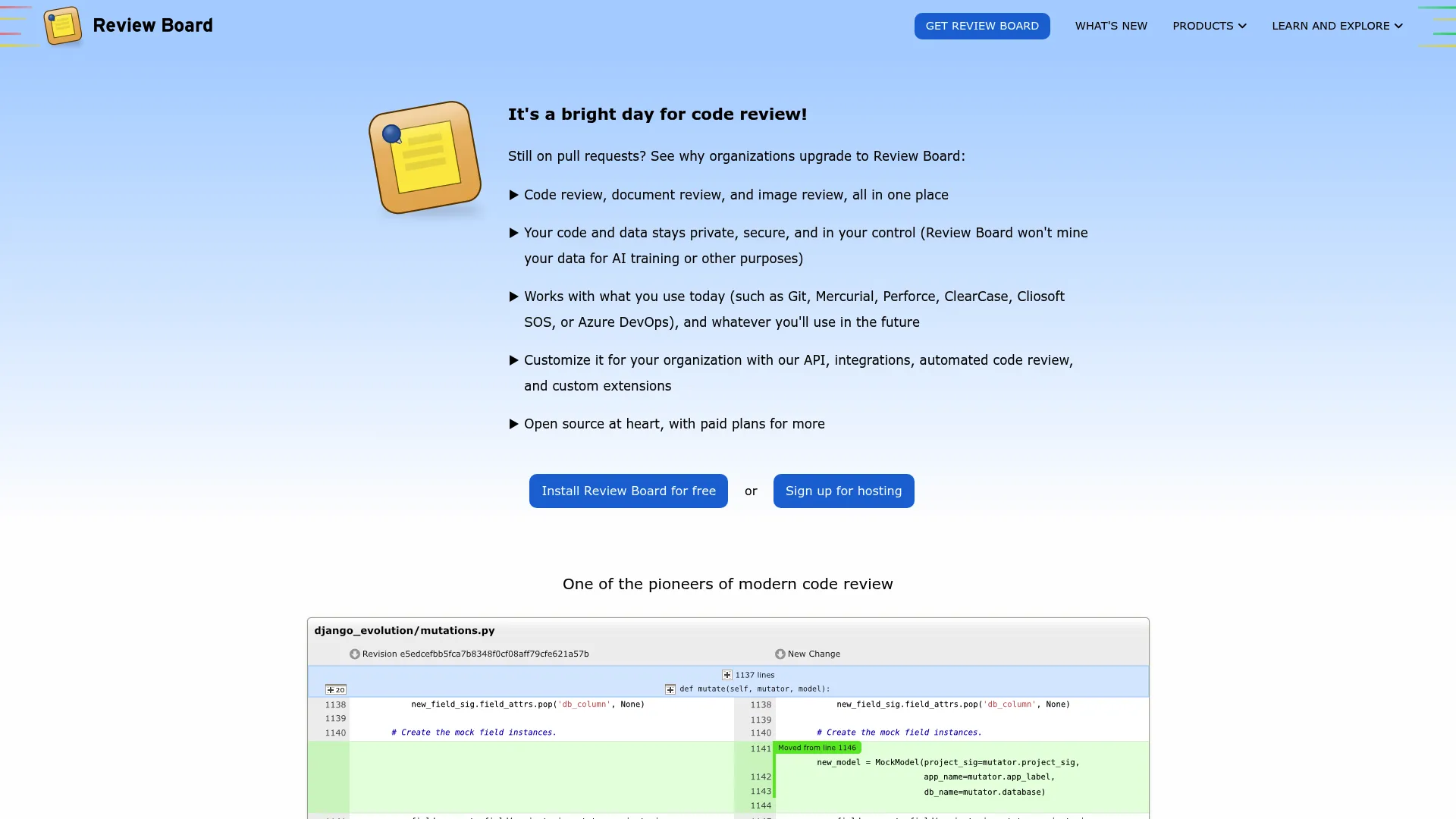Click the Review Board title text link

(152, 25)
